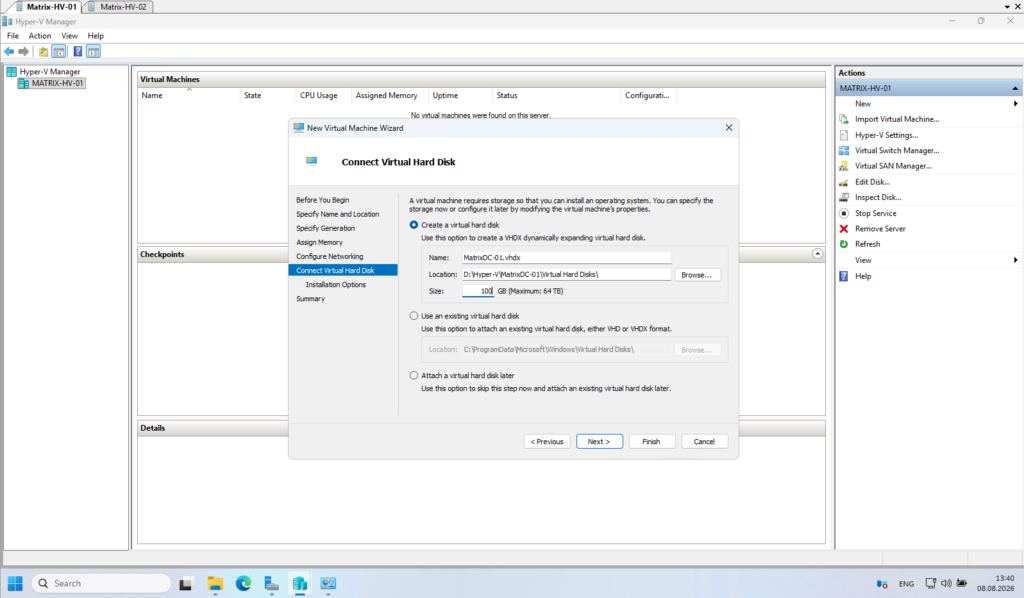Click Browse next to the new disk location
The height and width of the screenshot is (598, 1024).
pos(697,275)
